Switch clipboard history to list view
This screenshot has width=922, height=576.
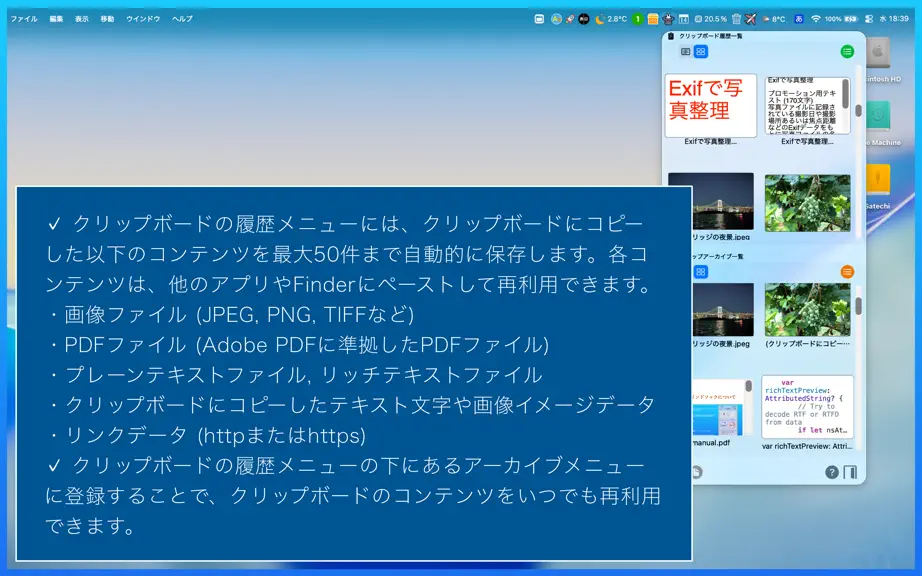tap(685, 52)
